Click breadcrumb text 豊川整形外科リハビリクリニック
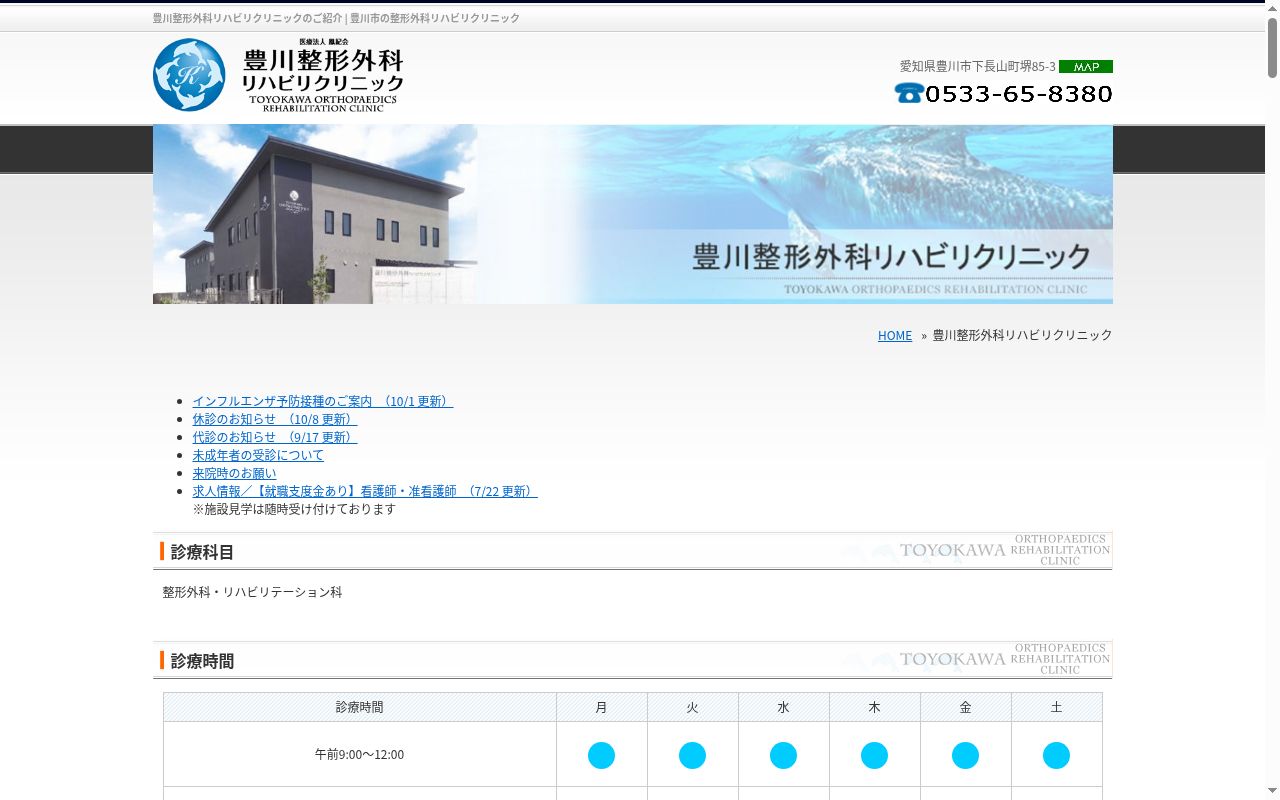This screenshot has width=1280, height=800. pyautogui.click(x=1022, y=335)
